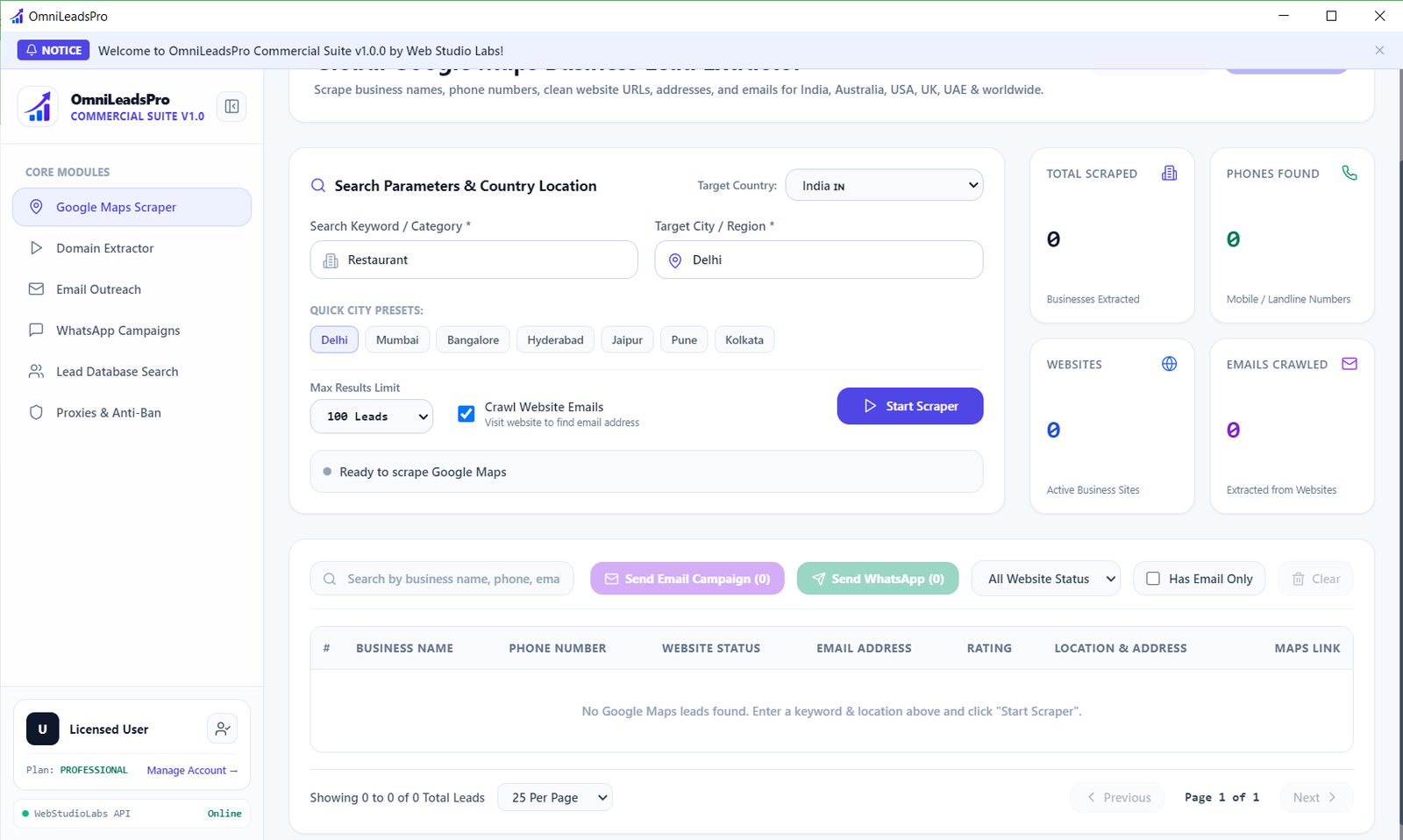Image resolution: width=1403 pixels, height=840 pixels.
Task: Click the Previous page button
Action: (x=1117, y=797)
